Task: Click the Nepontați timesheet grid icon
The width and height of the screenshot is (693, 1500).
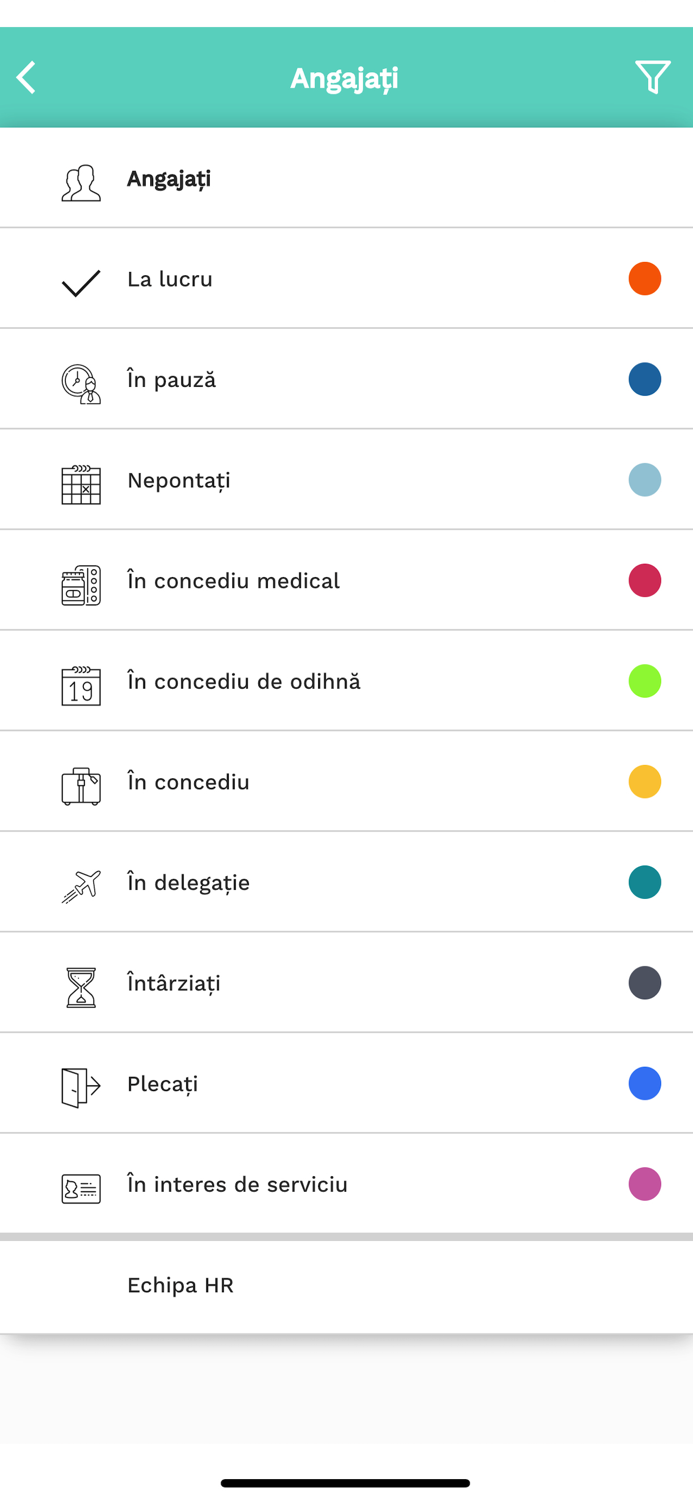Action: [x=81, y=480]
